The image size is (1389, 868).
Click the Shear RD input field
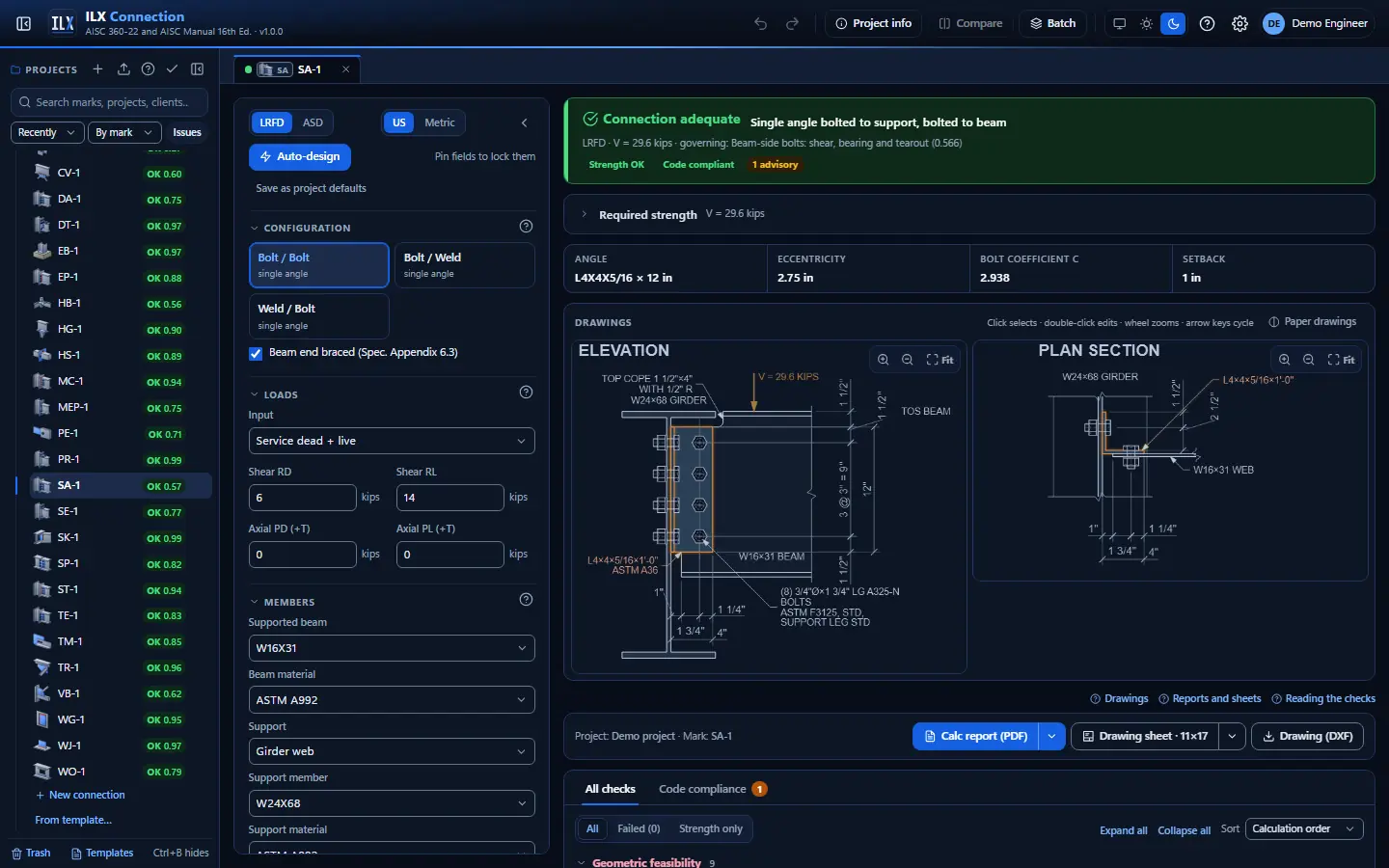pos(302,498)
